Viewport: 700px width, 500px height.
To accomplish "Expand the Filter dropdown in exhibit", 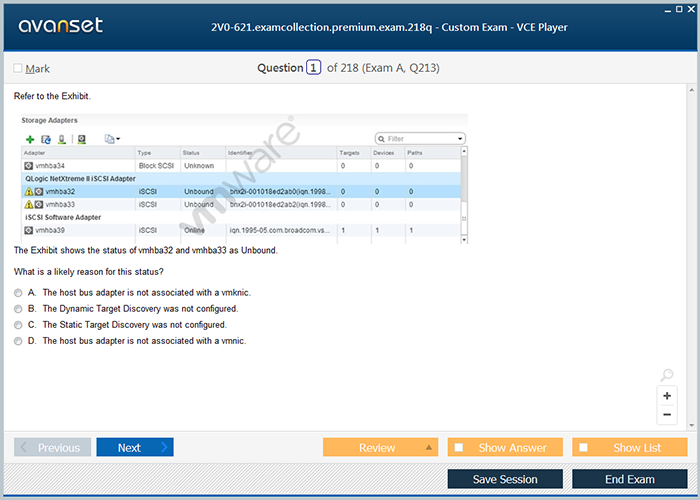I will [x=459, y=139].
